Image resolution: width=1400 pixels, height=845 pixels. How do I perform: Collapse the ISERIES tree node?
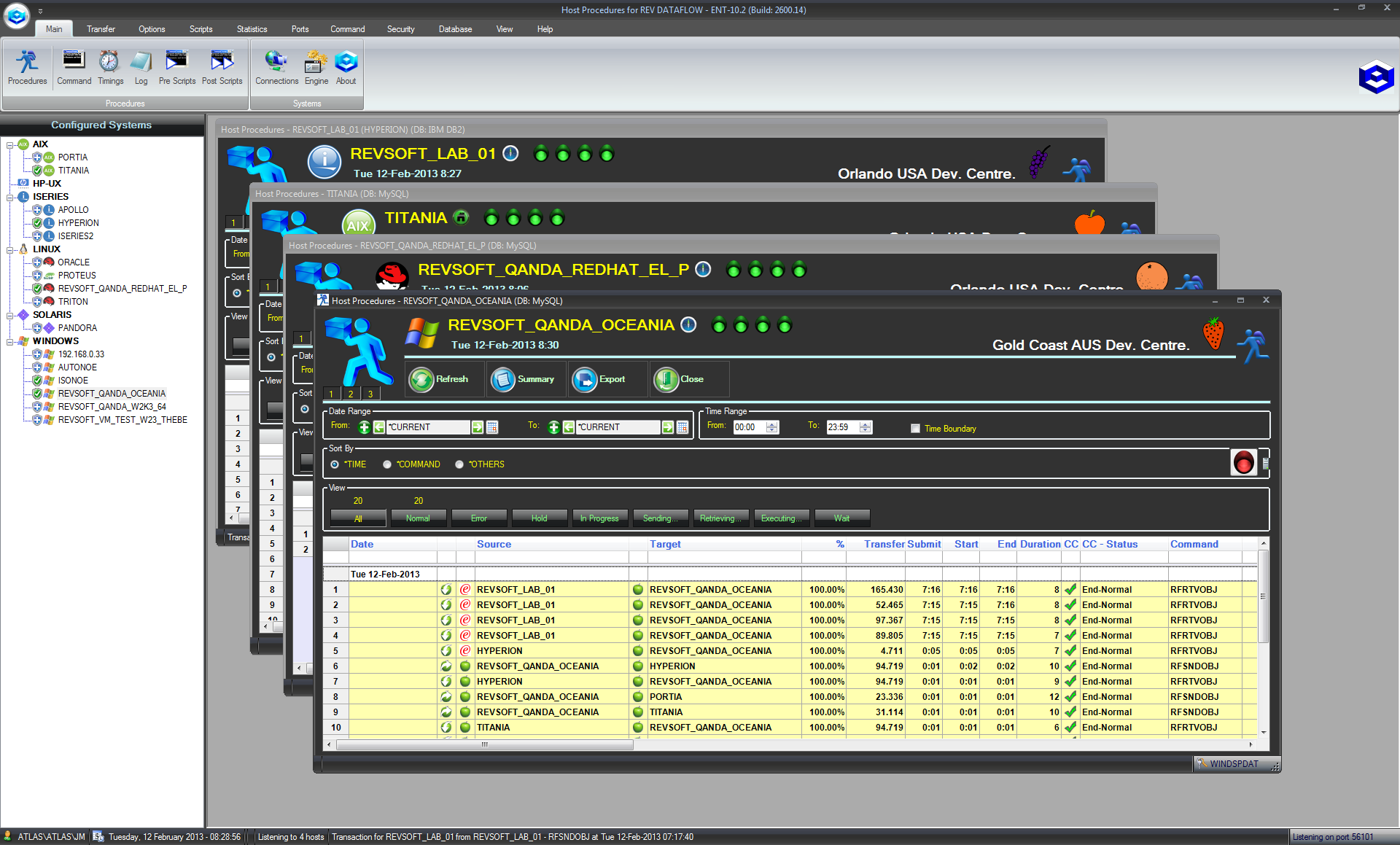click(10, 197)
